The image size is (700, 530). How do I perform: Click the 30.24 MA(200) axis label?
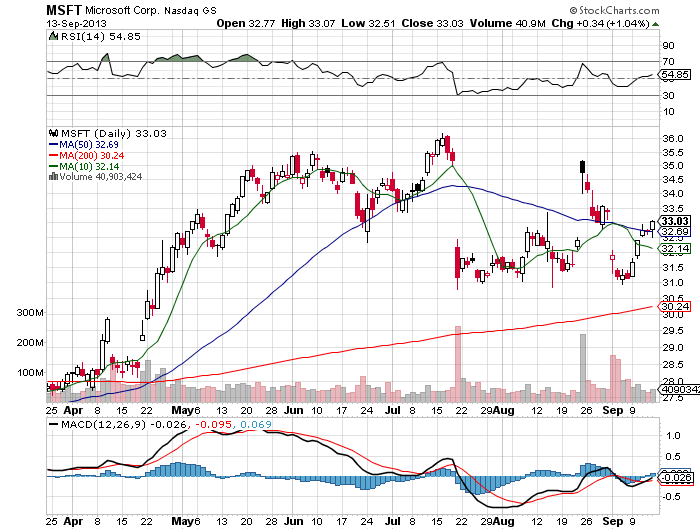(x=674, y=306)
